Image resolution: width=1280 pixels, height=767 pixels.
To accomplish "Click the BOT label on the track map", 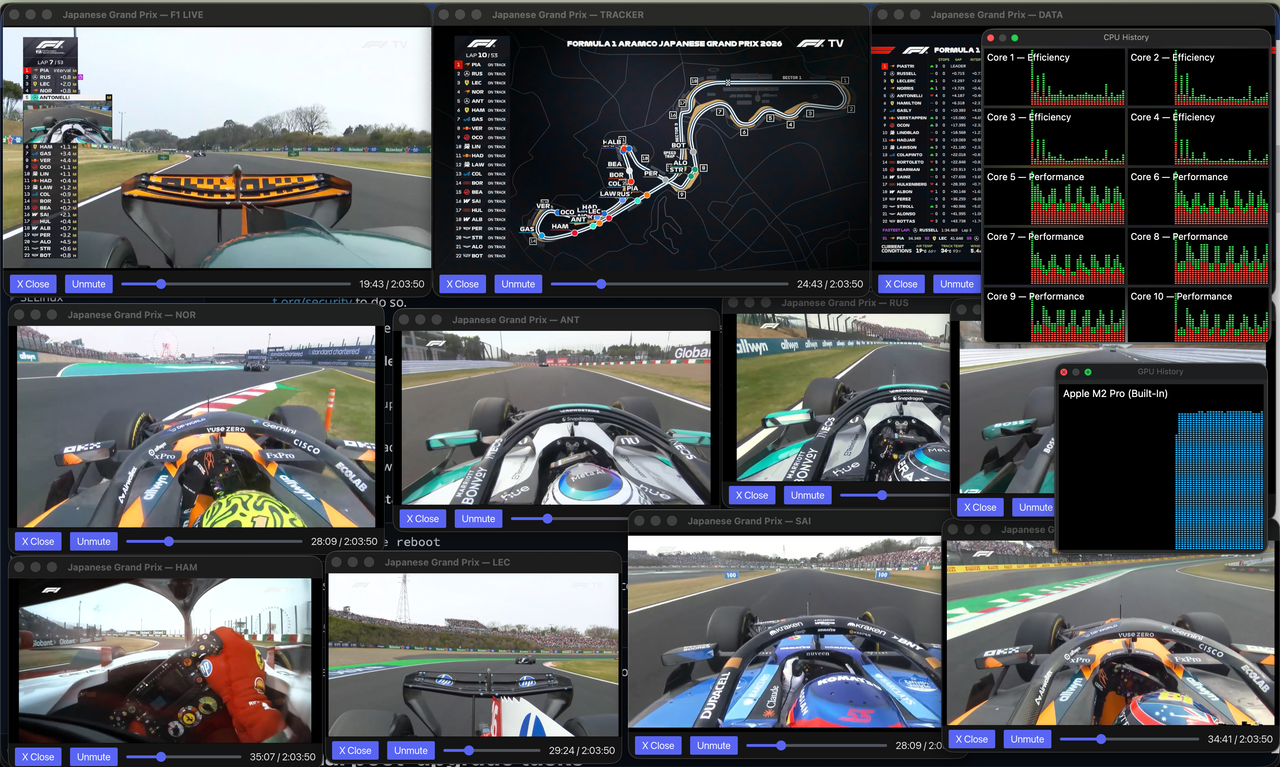I will pyautogui.click(x=678, y=146).
